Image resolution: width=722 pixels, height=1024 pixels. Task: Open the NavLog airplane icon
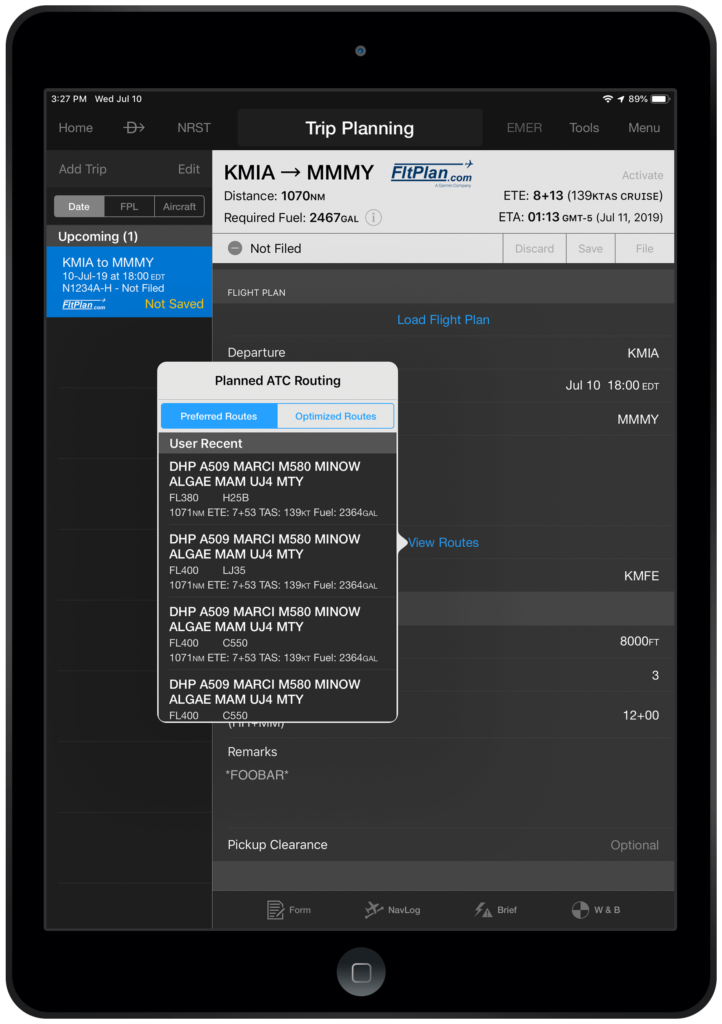click(x=373, y=909)
